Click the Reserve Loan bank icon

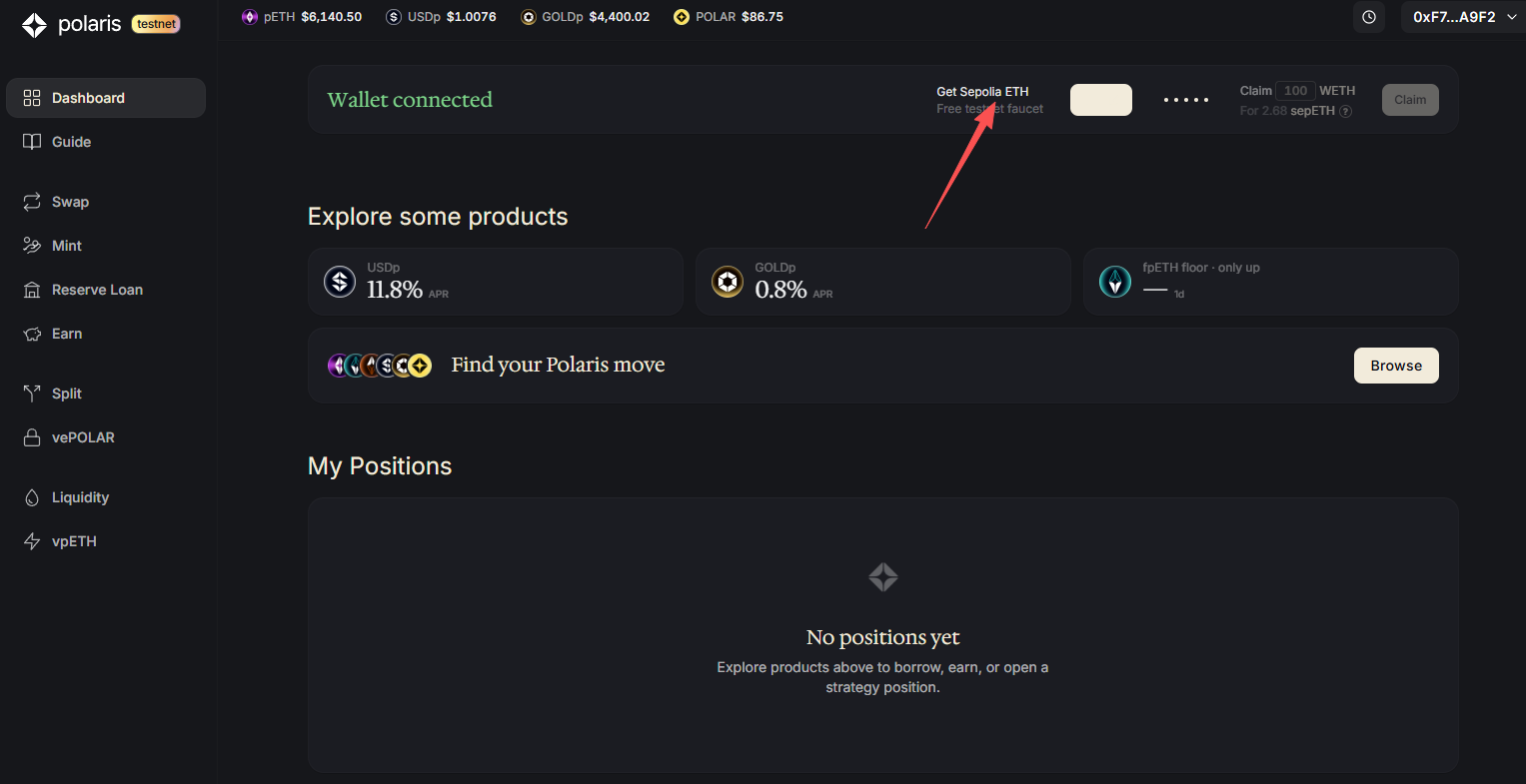[x=32, y=290]
